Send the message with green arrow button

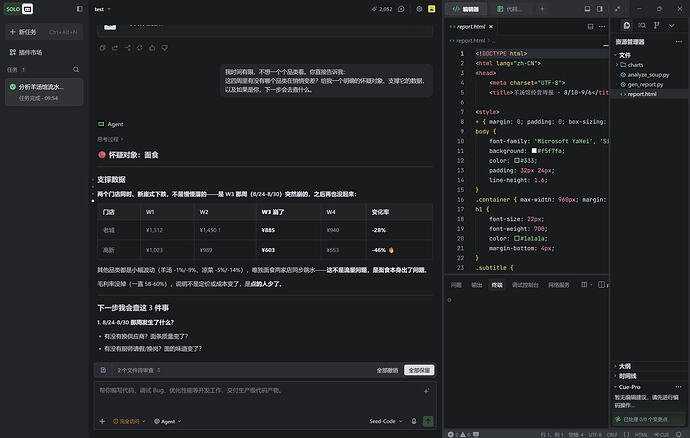click(428, 421)
